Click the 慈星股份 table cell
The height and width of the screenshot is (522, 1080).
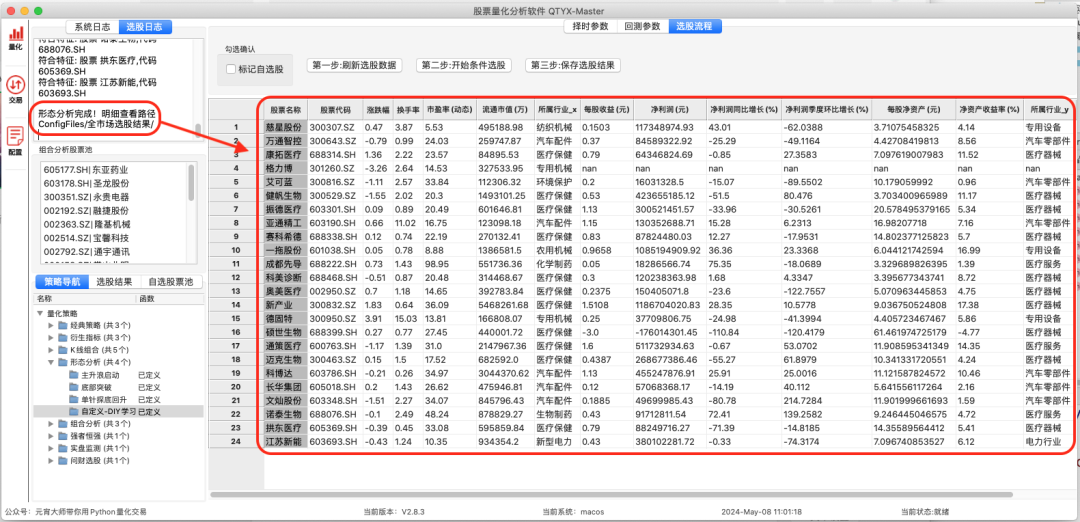point(286,127)
